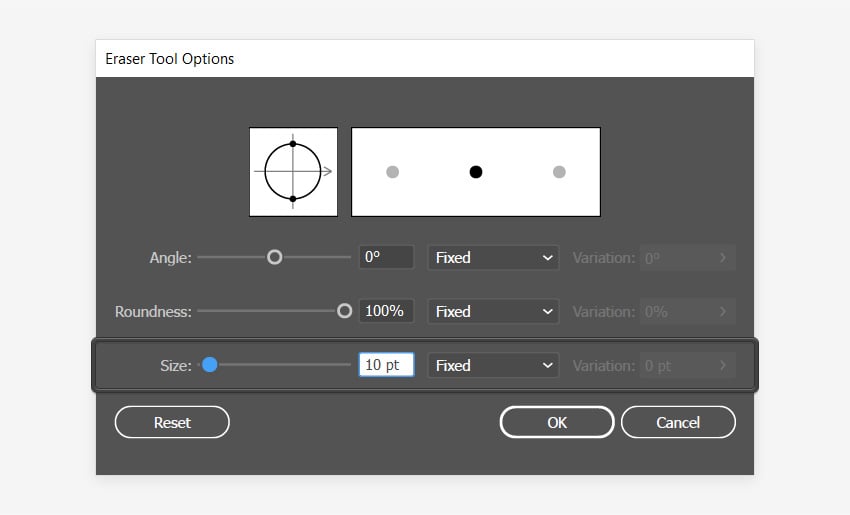850x515 pixels.
Task: Confirm settings with the OK button
Action: (x=557, y=422)
